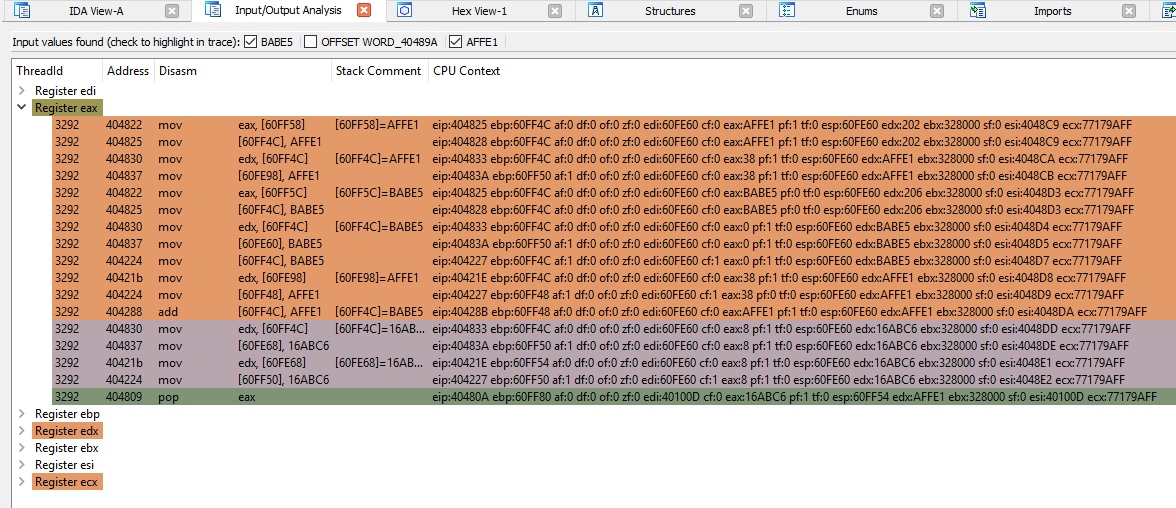1176x508 pixels.
Task: Select the Register edi tree item
Action: pyautogui.click(x=65, y=91)
